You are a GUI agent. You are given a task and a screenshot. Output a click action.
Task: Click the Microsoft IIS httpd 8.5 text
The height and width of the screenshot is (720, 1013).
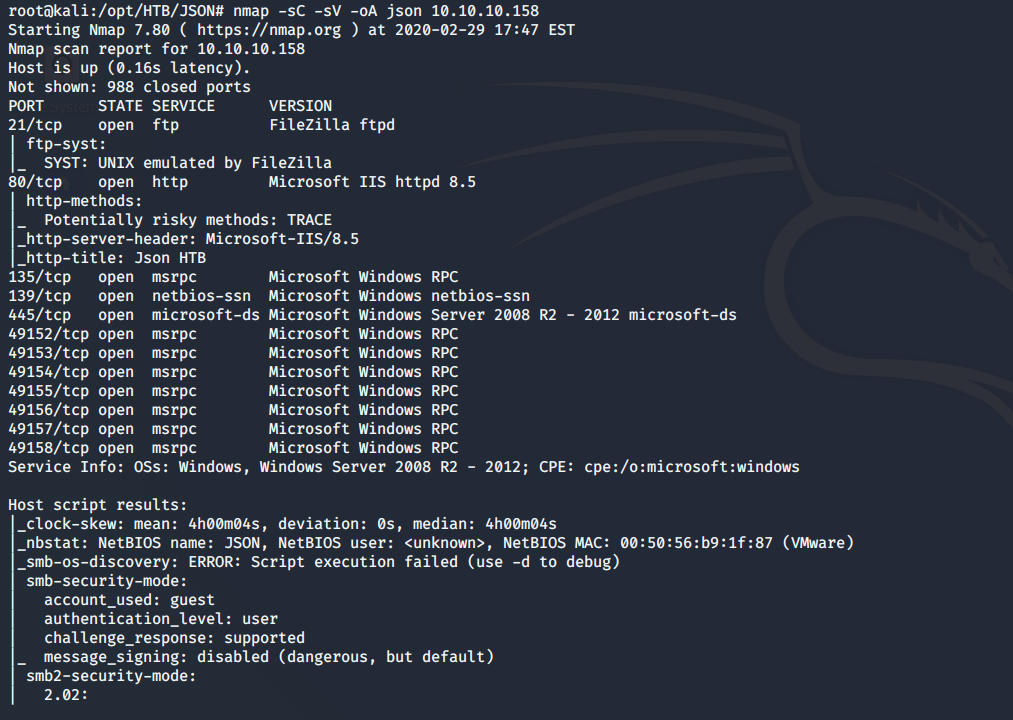point(372,182)
